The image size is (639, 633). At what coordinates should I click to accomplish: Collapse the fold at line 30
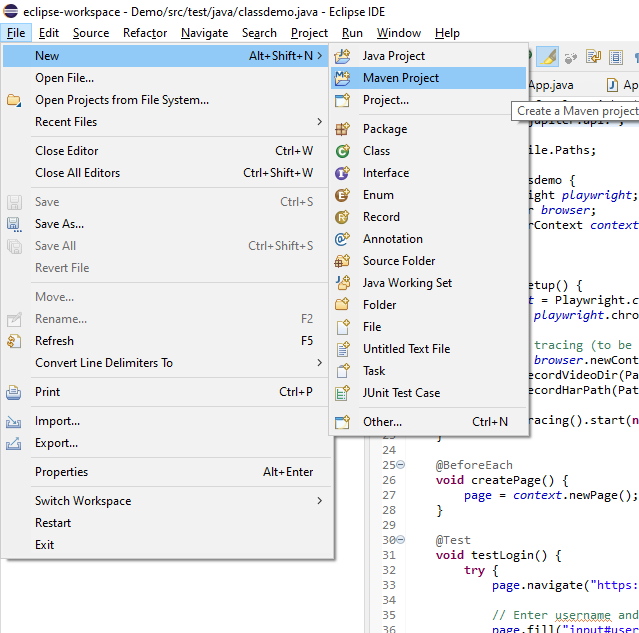pos(401,540)
